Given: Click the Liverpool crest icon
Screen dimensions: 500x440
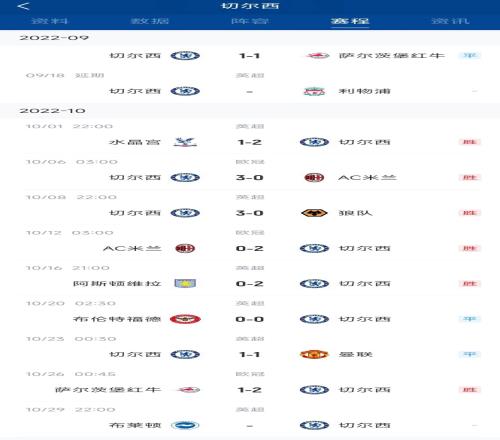Looking at the screenshot, I should click(x=314, y=91).
